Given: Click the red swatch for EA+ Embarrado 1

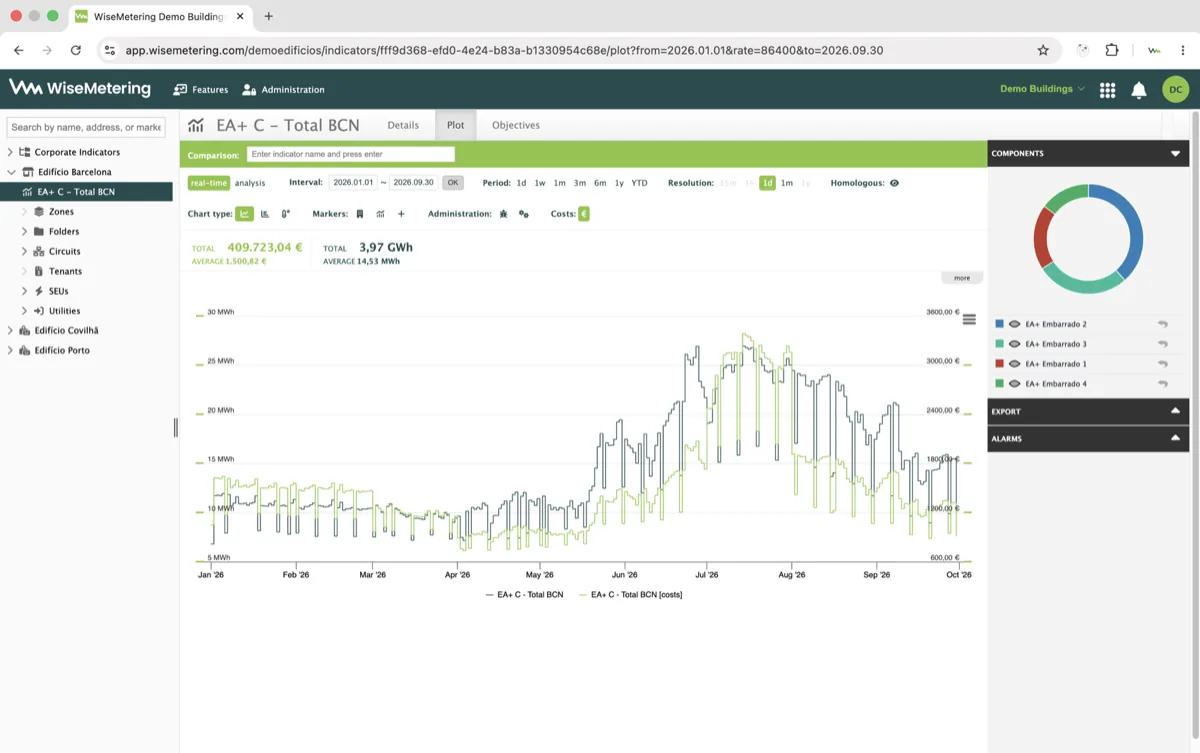Looking at the screenshot, I should [999, 364].
